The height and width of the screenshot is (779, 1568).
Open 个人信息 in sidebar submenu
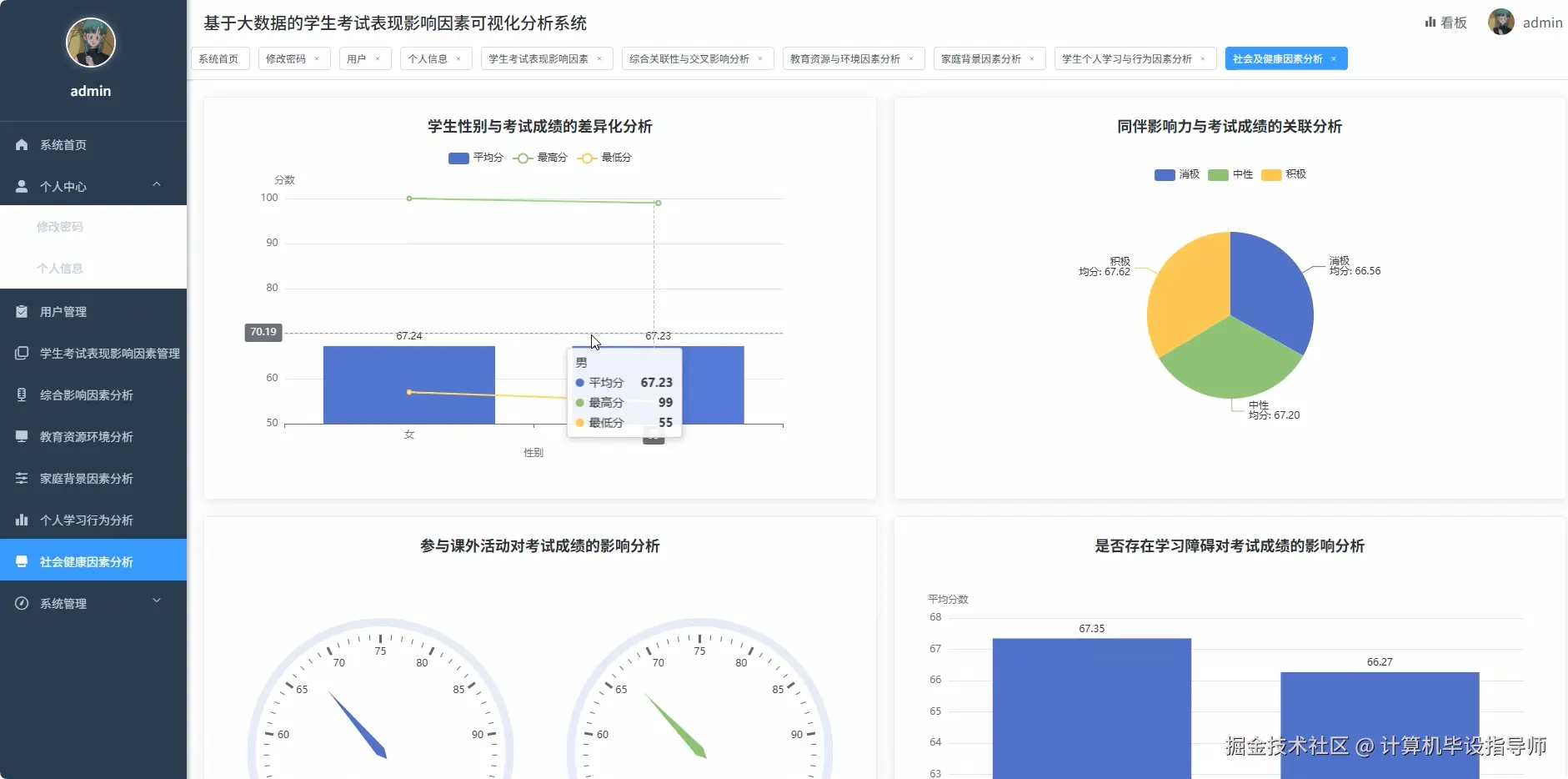(93, 269)
